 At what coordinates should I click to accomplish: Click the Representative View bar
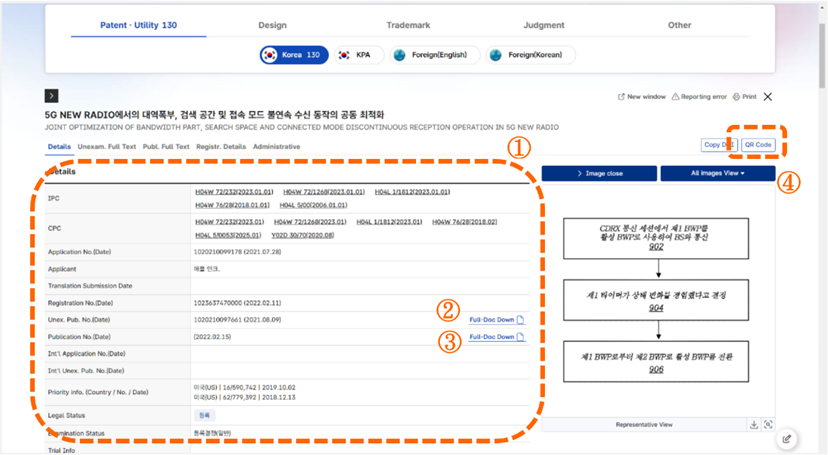pos(643,424)
